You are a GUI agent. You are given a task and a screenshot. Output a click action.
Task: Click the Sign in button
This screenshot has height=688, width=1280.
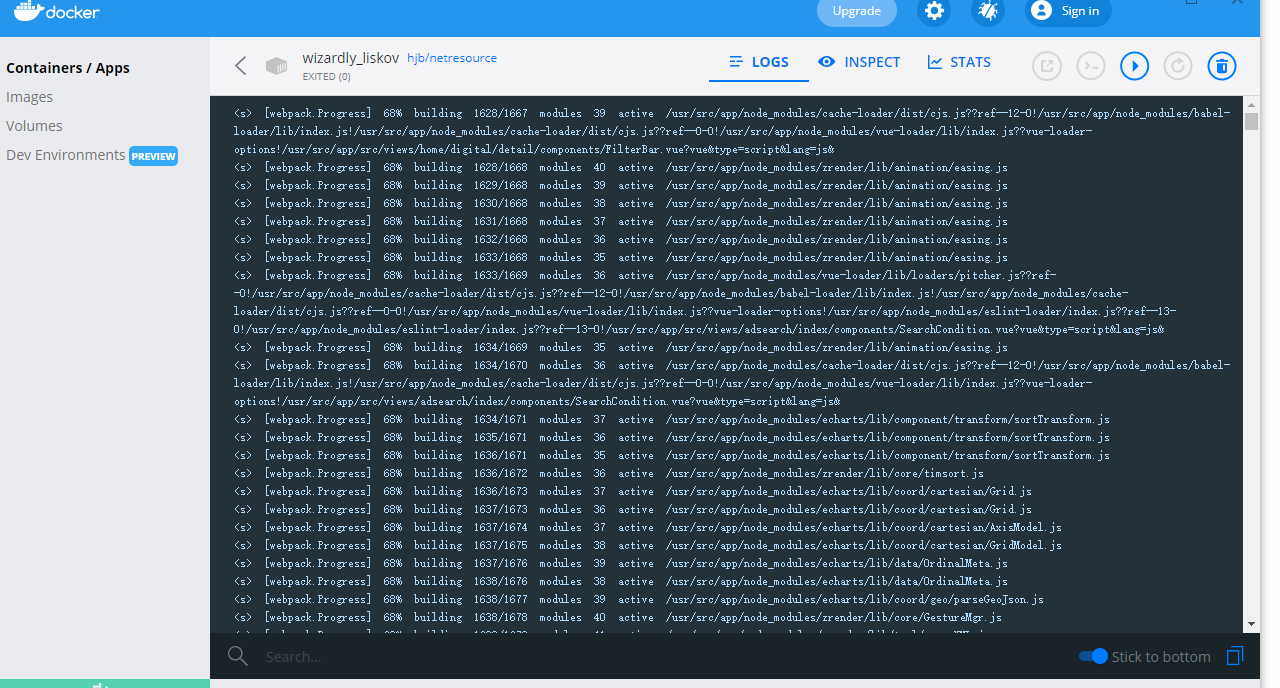[1068, 11]
